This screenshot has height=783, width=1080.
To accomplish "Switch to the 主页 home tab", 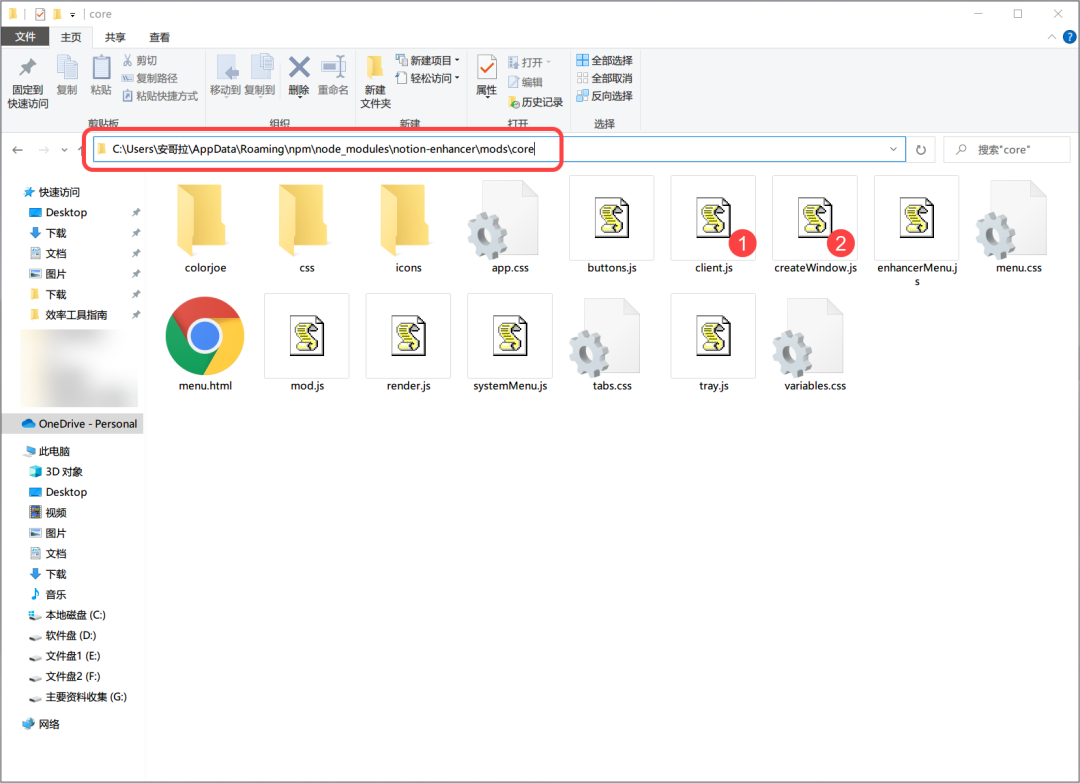I will tap(71, 36).
